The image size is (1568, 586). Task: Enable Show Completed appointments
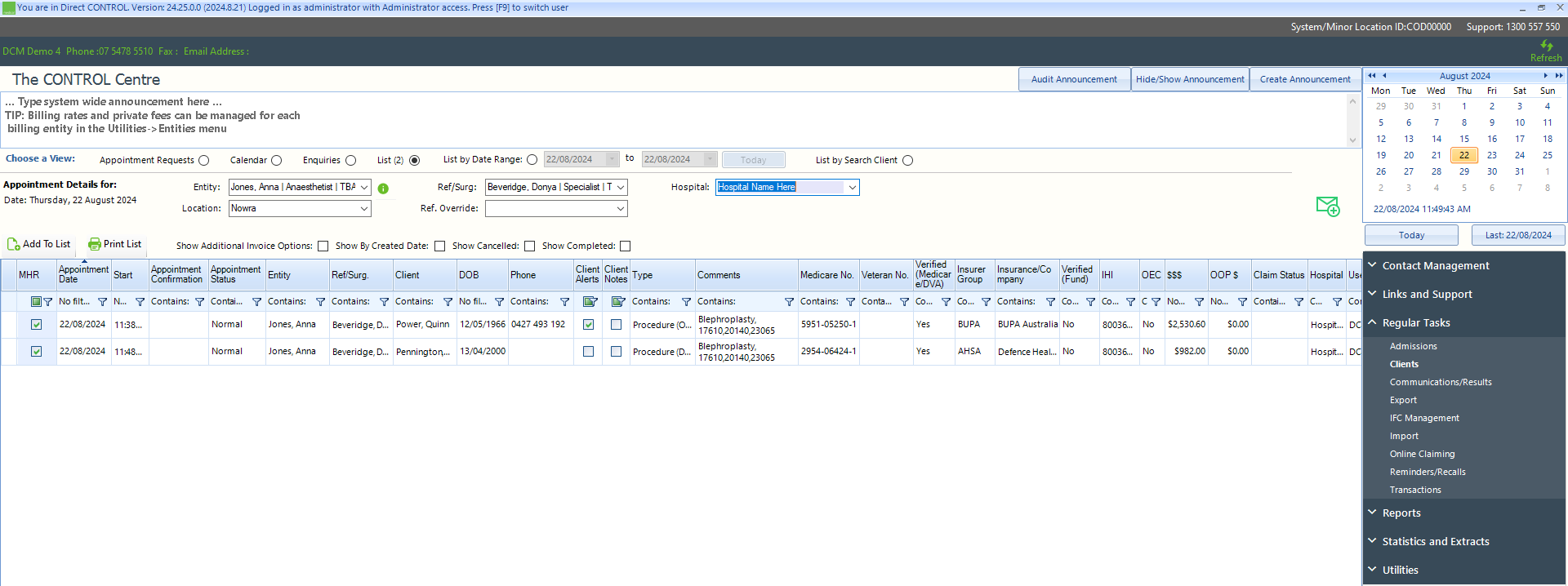pos(626,246)
